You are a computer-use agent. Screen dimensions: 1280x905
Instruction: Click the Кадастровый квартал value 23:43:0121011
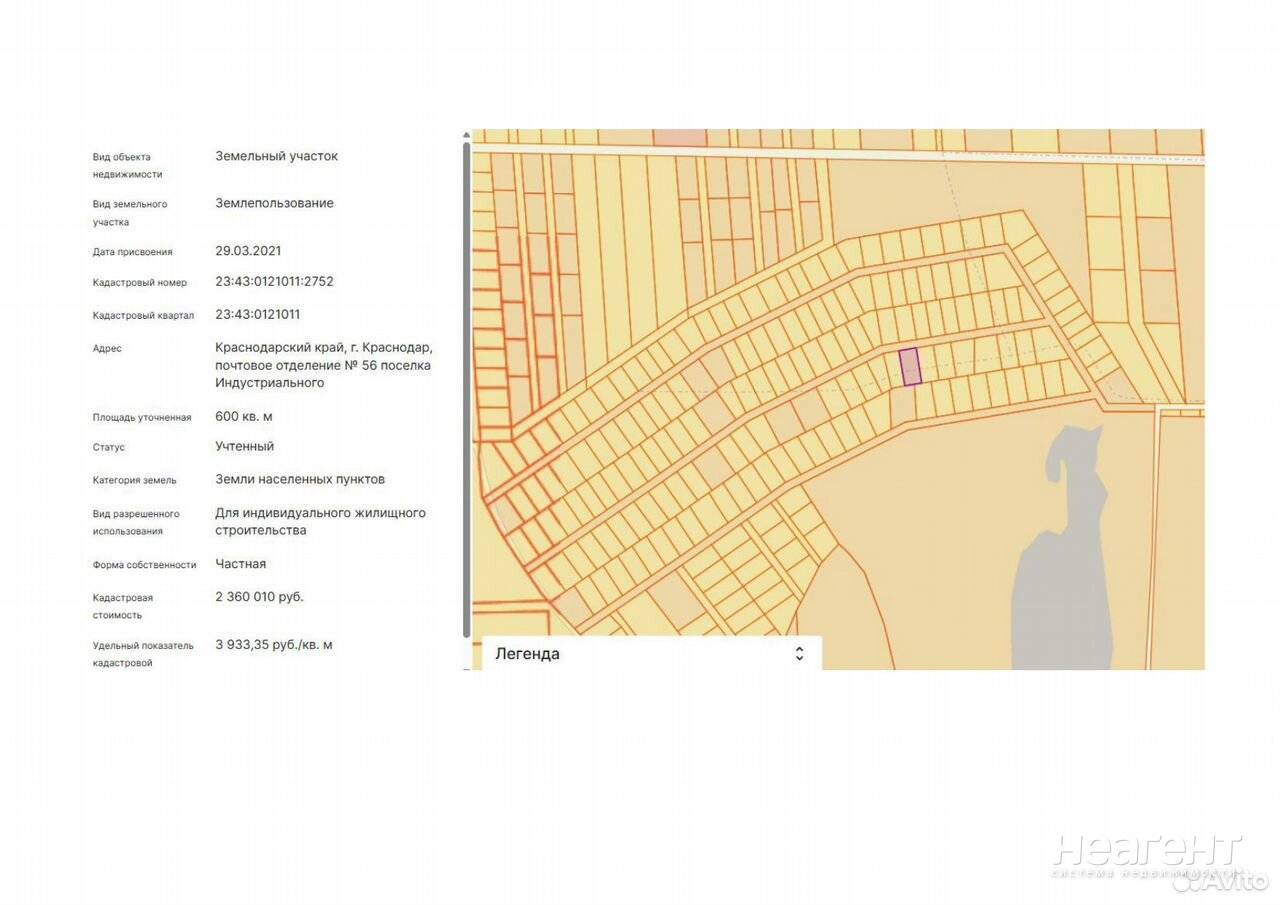click(258, 314)
